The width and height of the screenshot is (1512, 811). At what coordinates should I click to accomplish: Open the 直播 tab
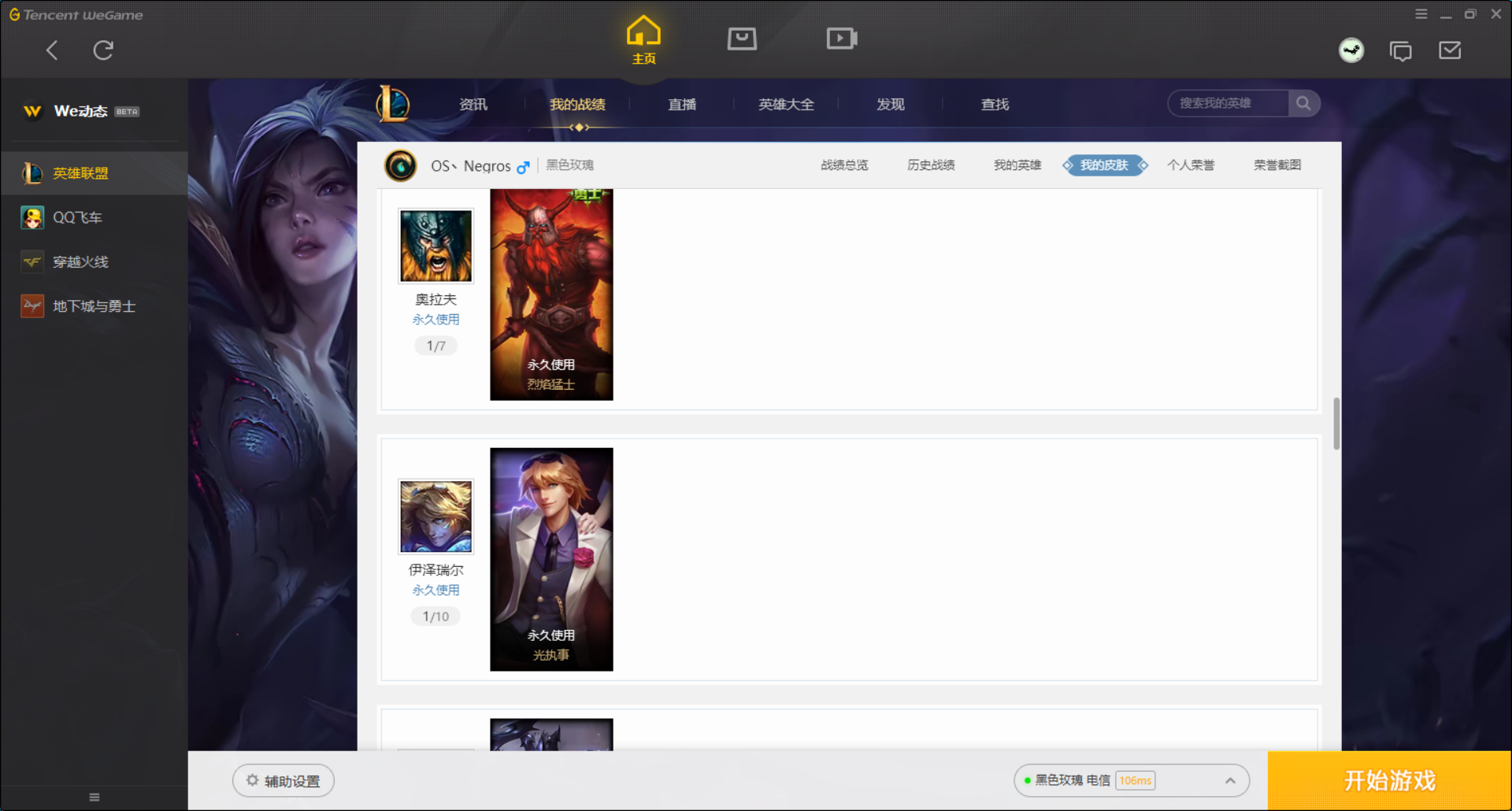tap(682, 104)
